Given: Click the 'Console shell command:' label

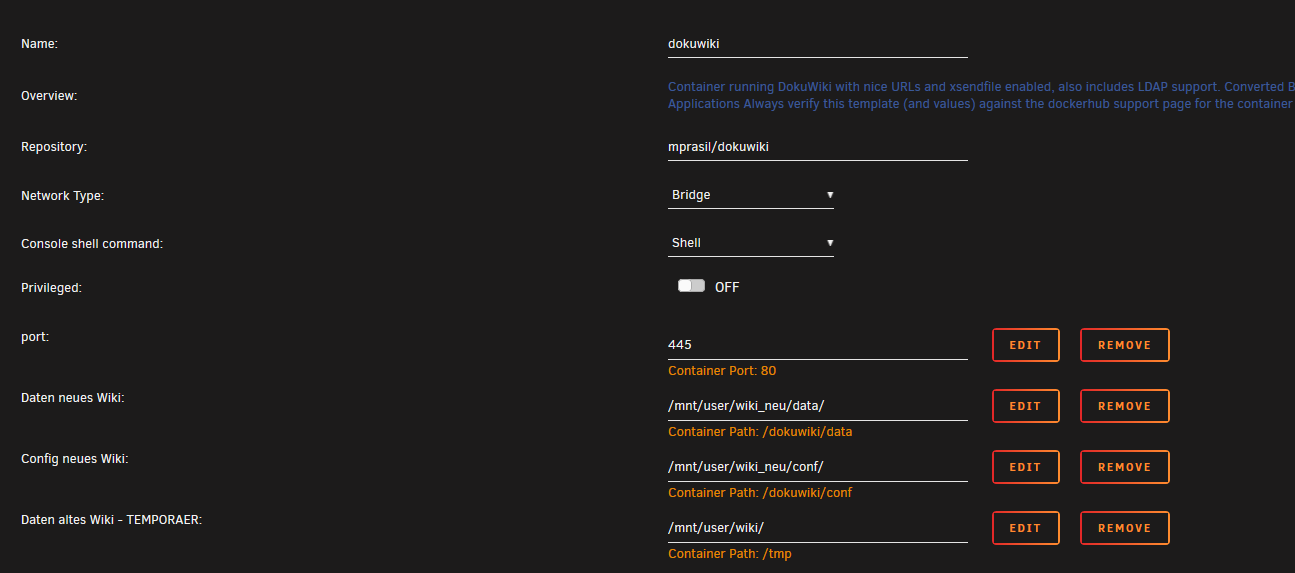Looking at the screenshot, I should (92, 244).
